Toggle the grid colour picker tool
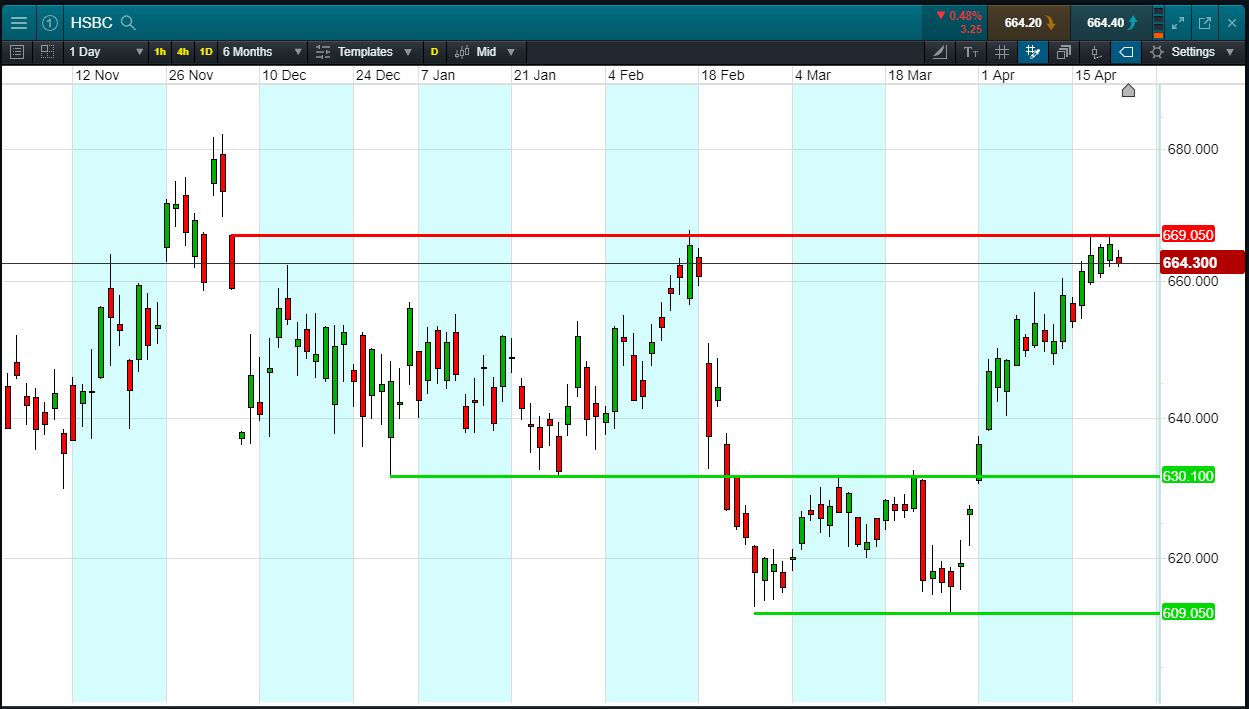 1033,51
